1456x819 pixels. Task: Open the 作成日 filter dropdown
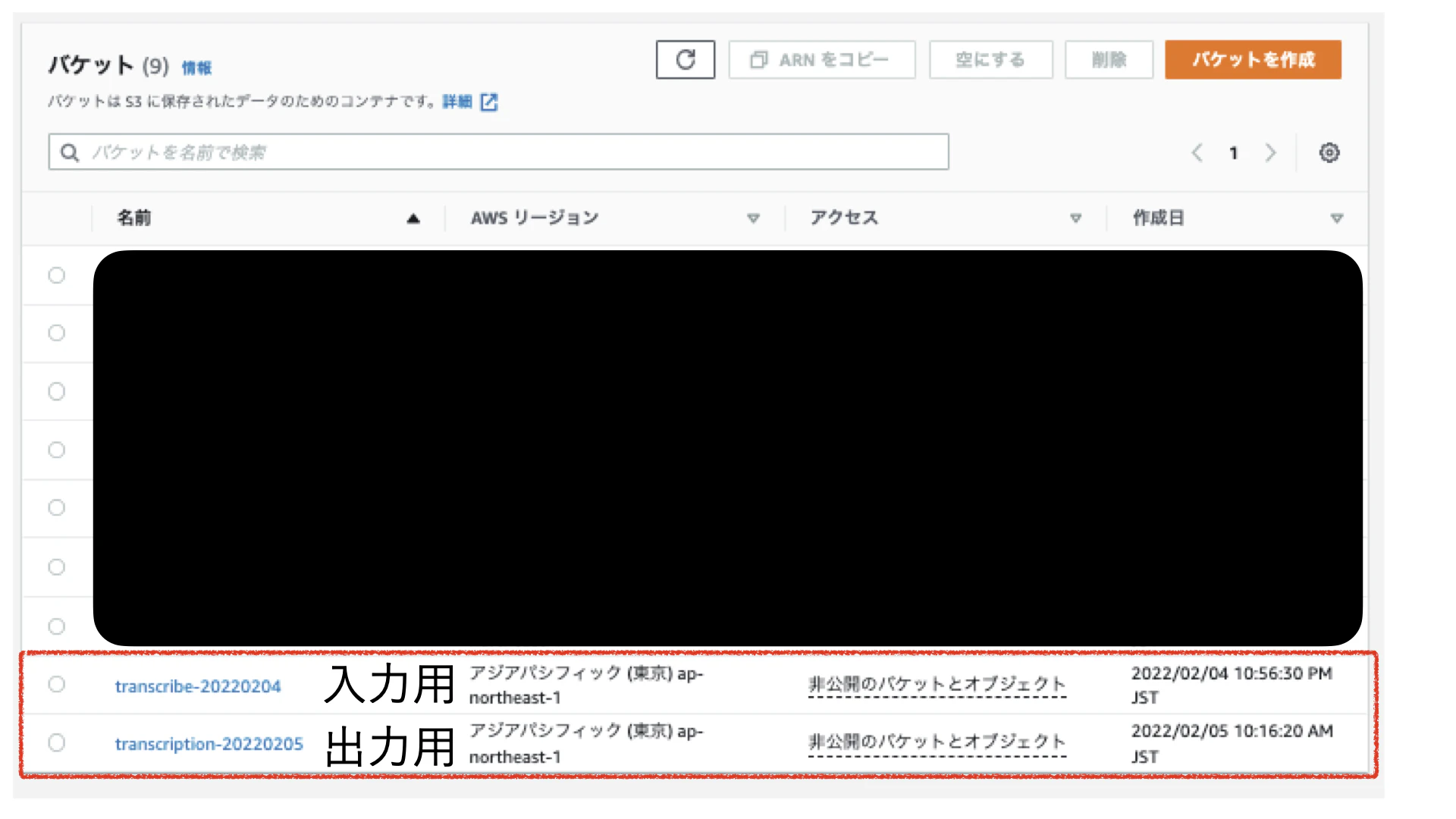[1336, 218]
